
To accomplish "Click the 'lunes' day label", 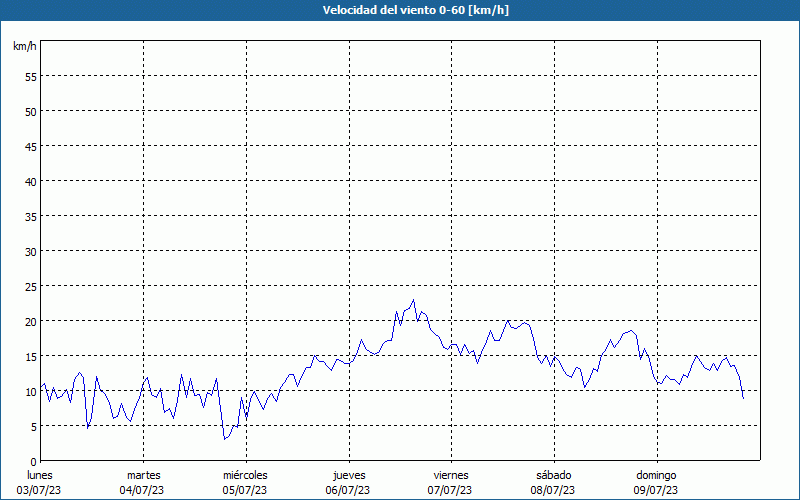I will pyautogui.click(x=40, y=475).
